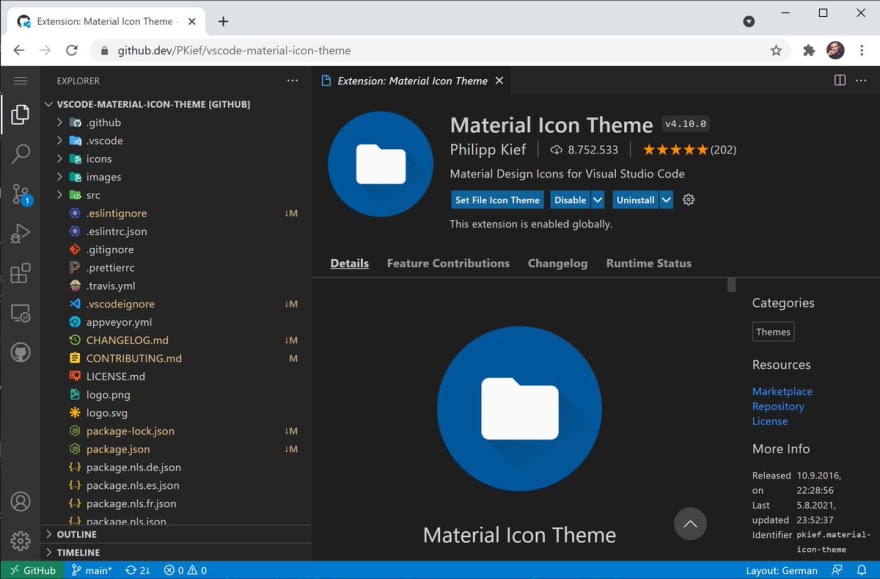Go back in the browser
Screen dimensions: 880x579
19,50
